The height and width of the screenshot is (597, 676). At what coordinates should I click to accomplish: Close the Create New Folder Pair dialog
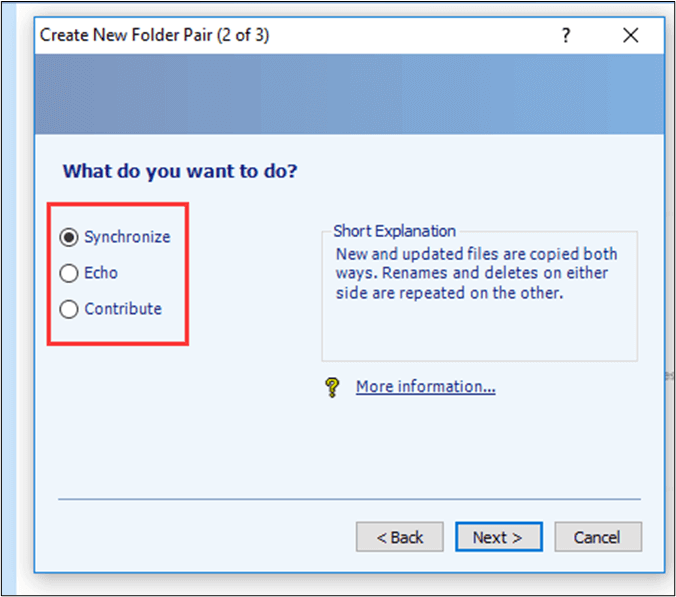click(x=630, y=36)
